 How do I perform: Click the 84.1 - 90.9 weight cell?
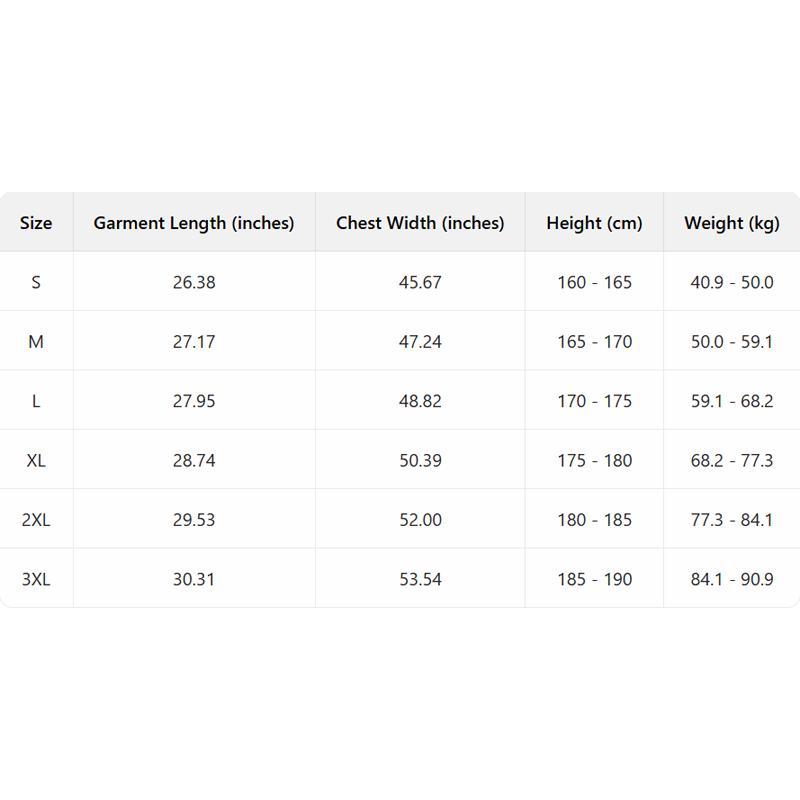pyautogui.click(x=732, y=579)
